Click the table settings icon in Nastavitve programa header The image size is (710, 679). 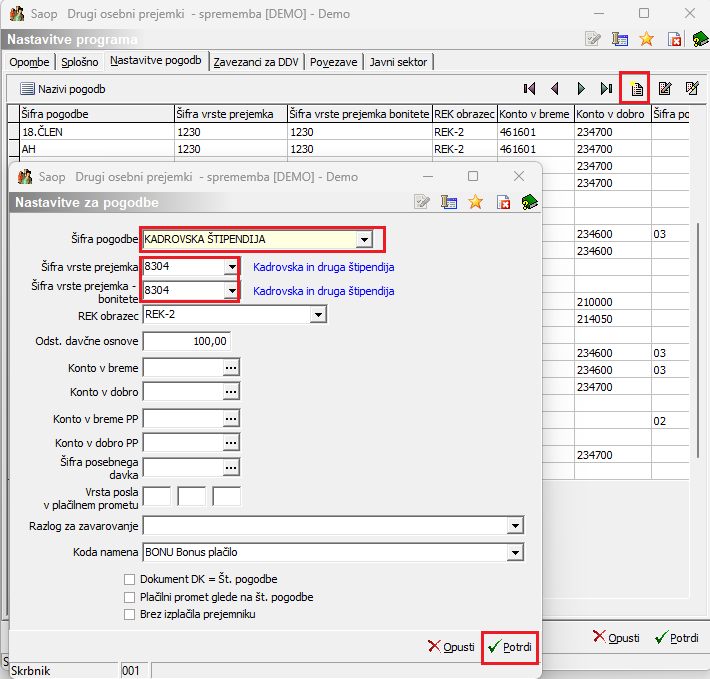(620, 39)
